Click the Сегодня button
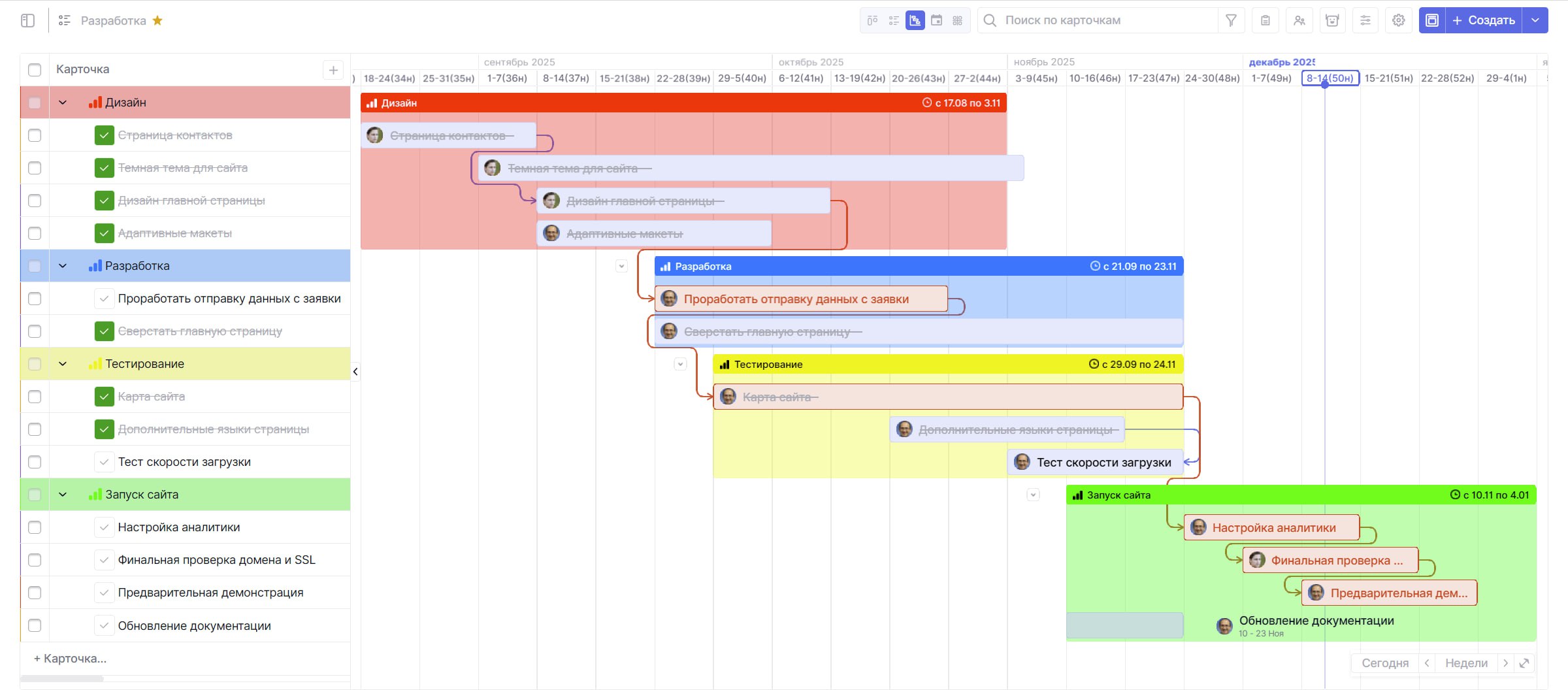The height and width of the screenshot is (690, 1568). [x=1384, y=663]
